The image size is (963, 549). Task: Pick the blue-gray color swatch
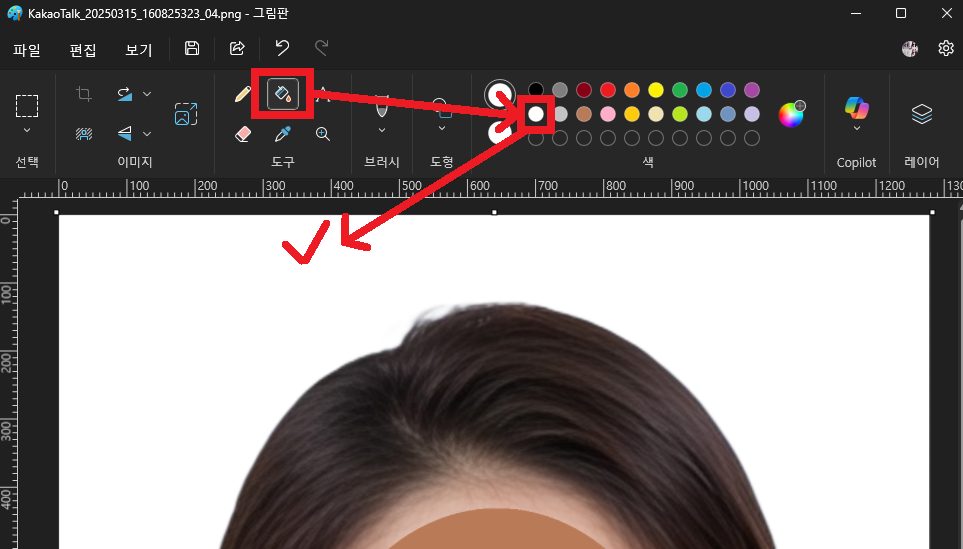pyautogui.click(x=728, y=114)
